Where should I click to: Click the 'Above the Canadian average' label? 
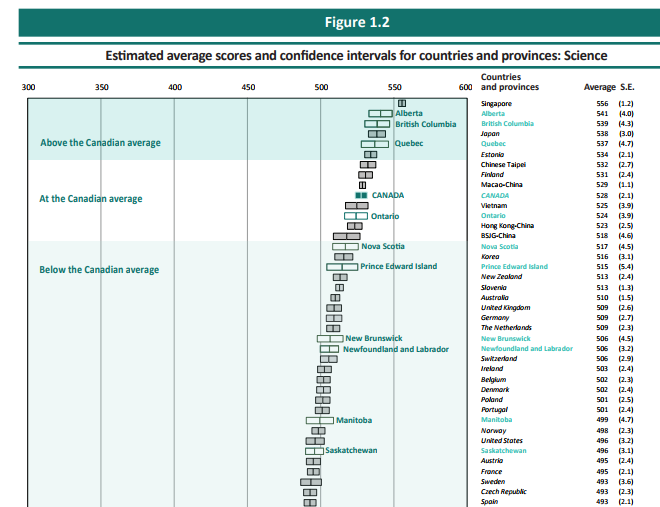click(100, 143)
